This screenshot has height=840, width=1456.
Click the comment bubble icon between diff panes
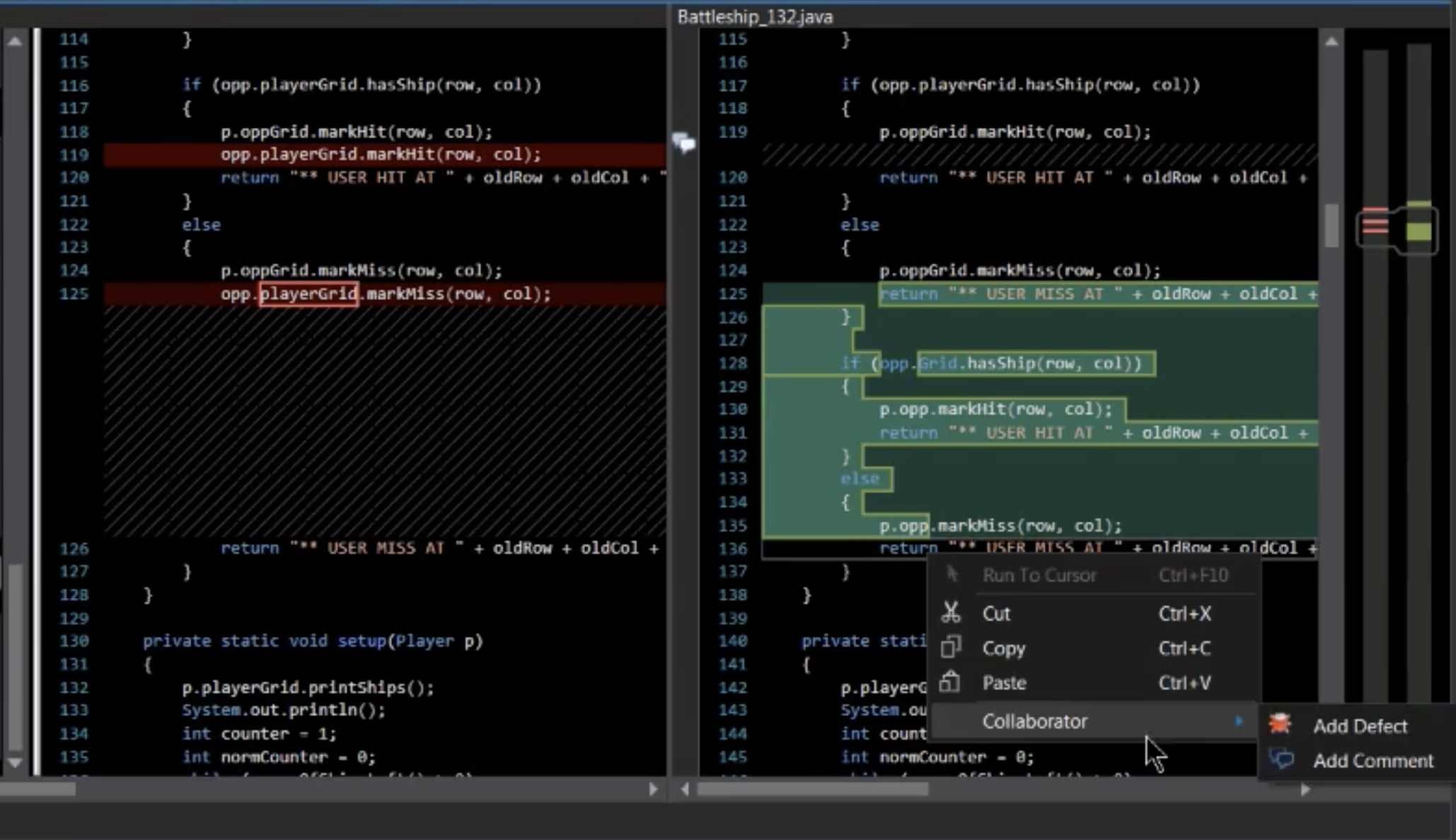click(683, 143)
